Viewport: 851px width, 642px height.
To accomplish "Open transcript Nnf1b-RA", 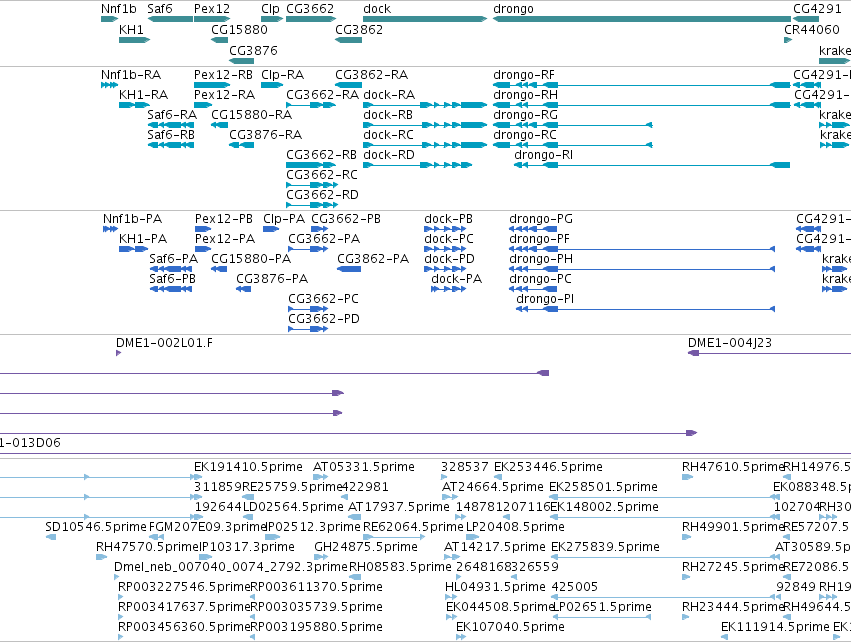I will coord(131,74).
